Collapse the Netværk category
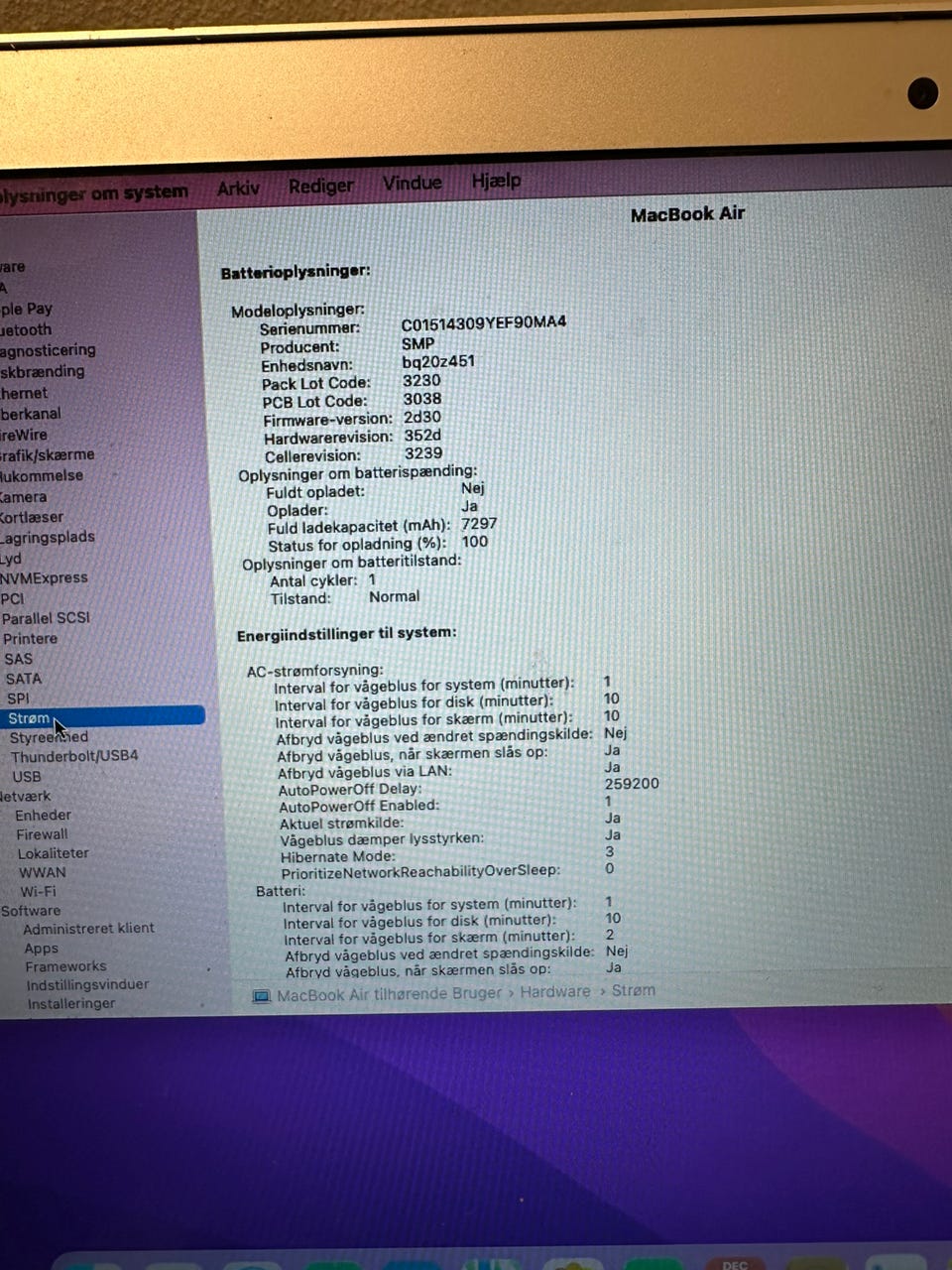This screenshot has width=952, height=1270. pos(25,796)
